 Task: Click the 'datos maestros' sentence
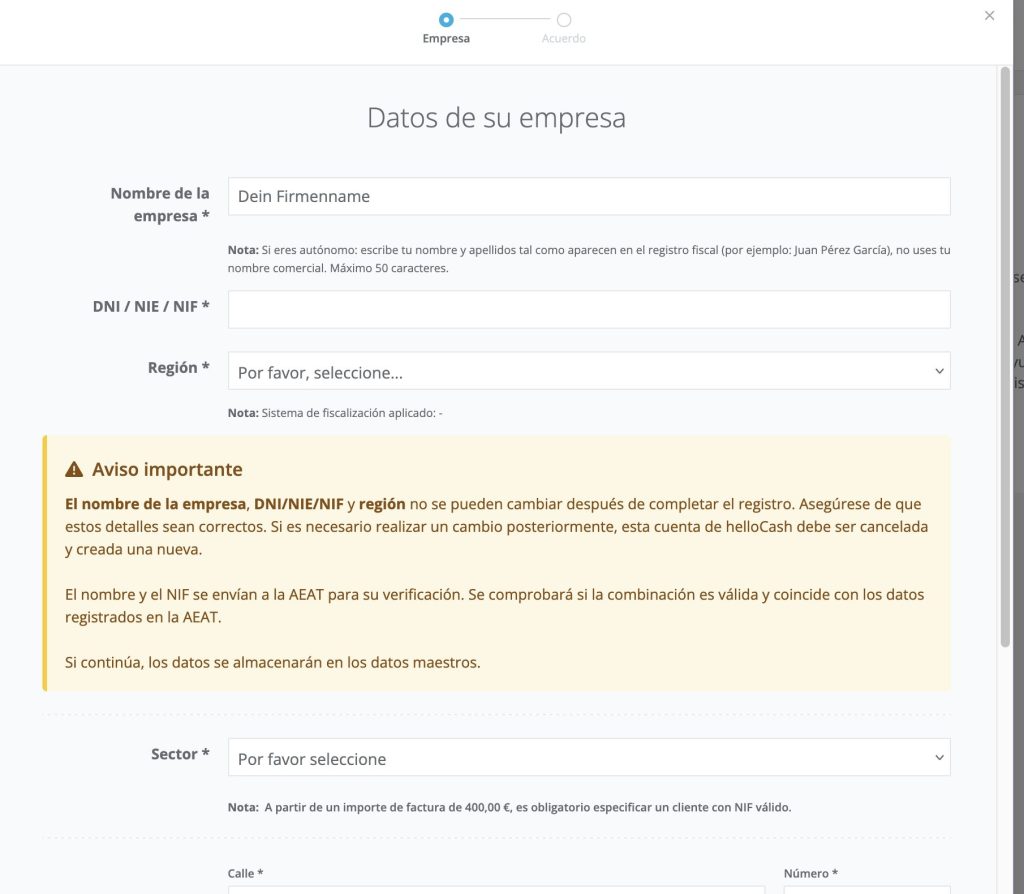272,662
